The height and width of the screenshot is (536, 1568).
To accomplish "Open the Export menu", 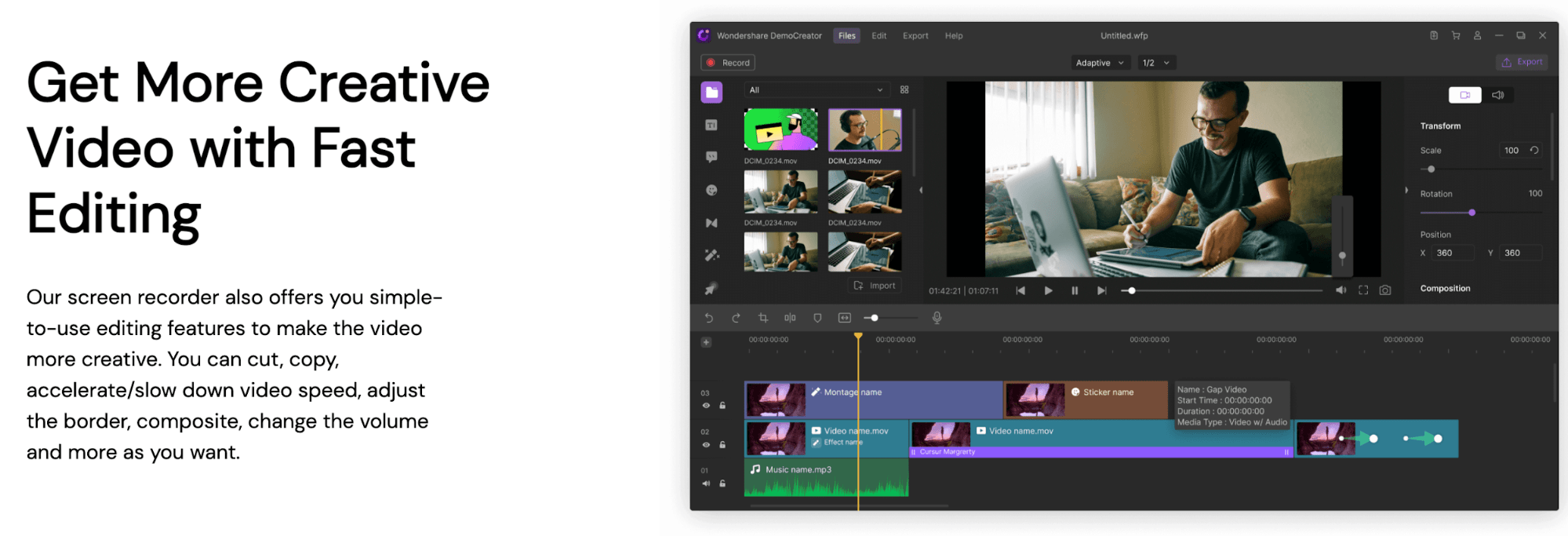I will (x=915, y=35).
